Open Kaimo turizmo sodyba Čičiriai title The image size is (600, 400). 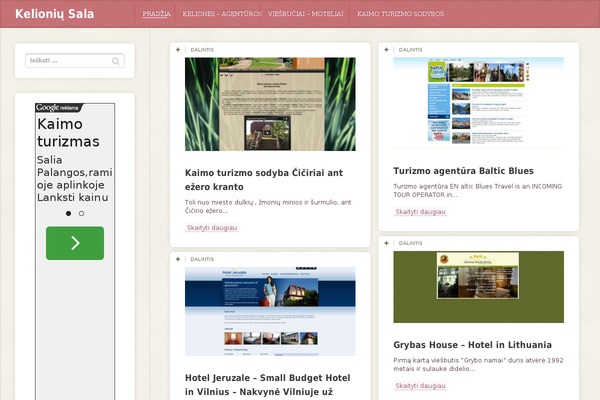pos(264,180)
